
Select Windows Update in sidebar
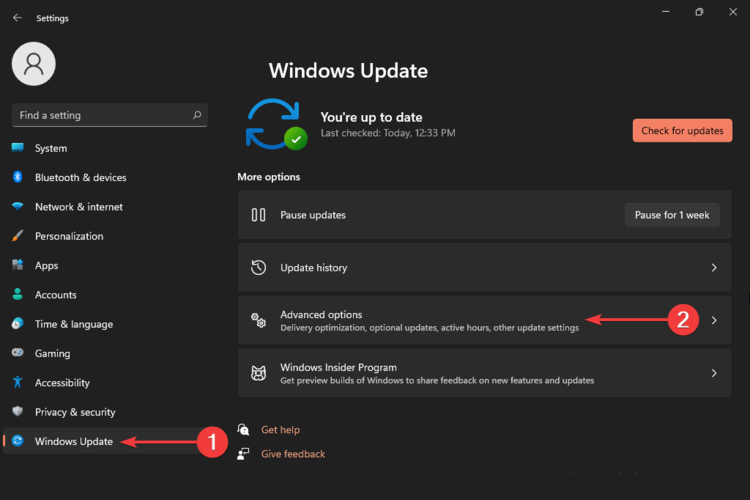[x=73, y=441]
